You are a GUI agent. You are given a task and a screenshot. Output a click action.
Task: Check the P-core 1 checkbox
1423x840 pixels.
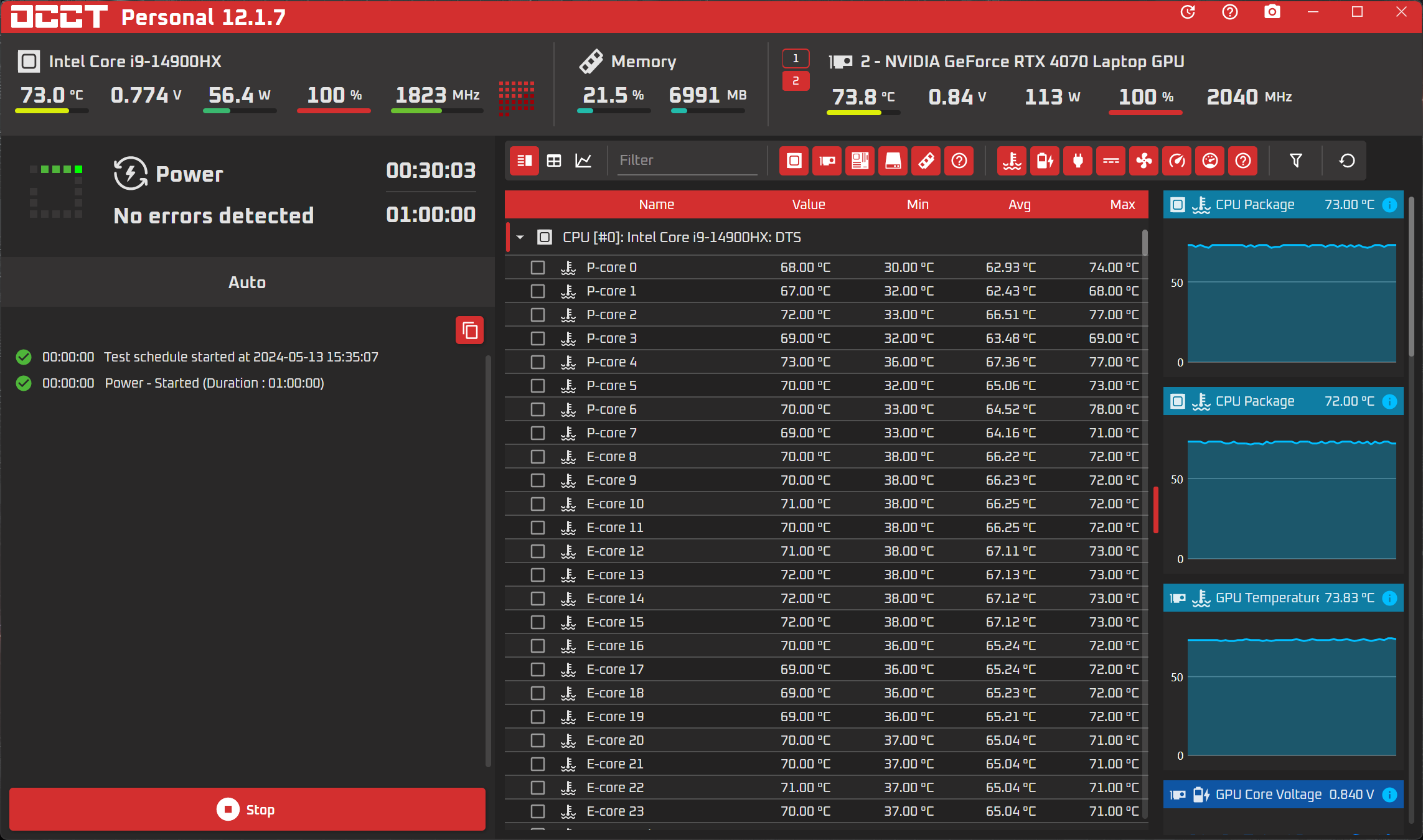[x=538, y=291]
